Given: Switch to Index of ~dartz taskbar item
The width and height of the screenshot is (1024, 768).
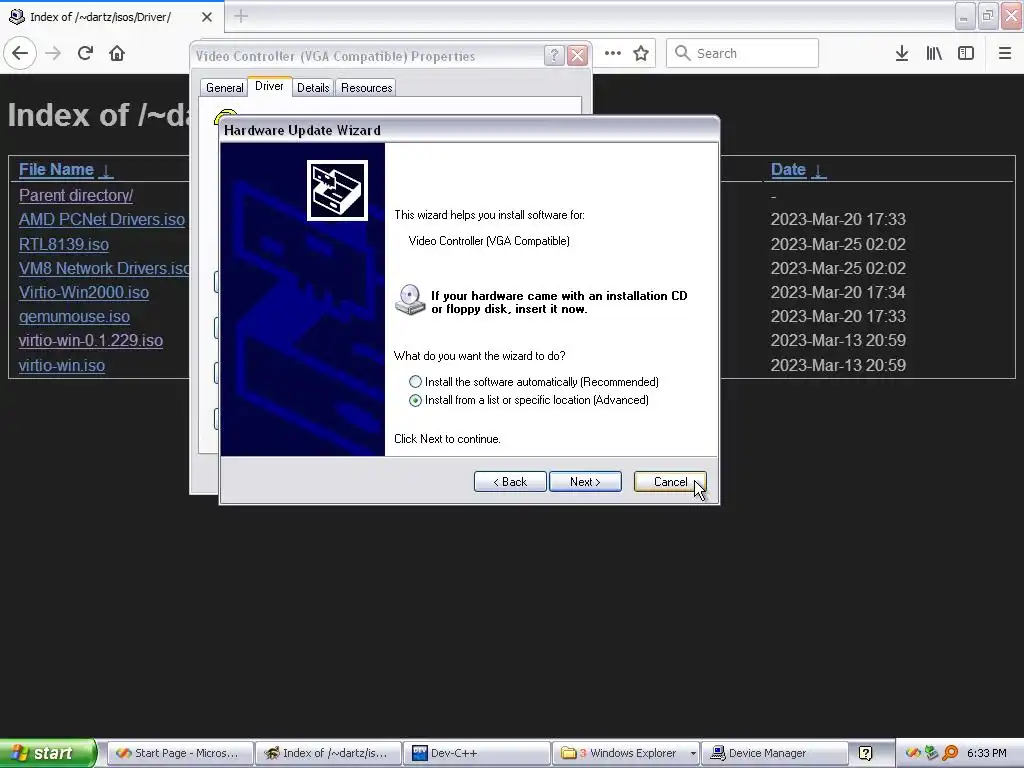Looking at the screenshot, I should tap(328, 753).
